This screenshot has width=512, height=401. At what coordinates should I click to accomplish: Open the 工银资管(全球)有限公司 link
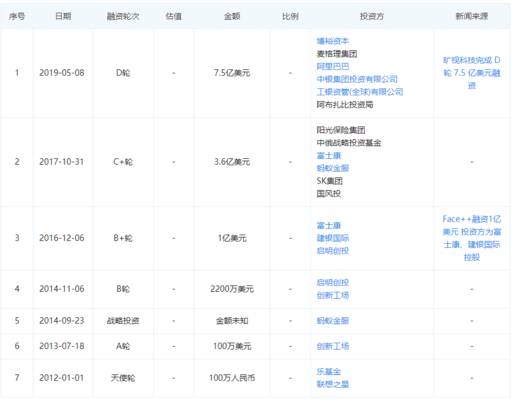(360, 92)
